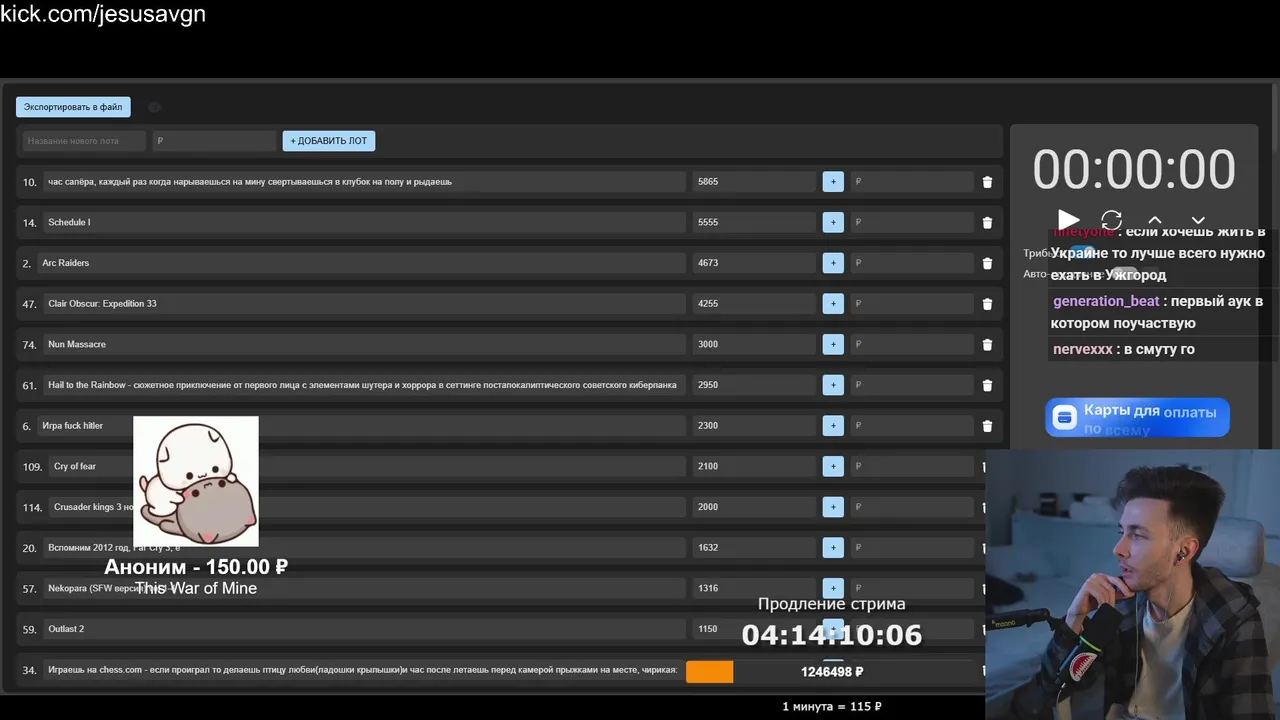Focus add-amount ₽ field on Arc Raiders row
Image resolution: width=1280 pixels, height=720 pixels.
pos(911,263)
